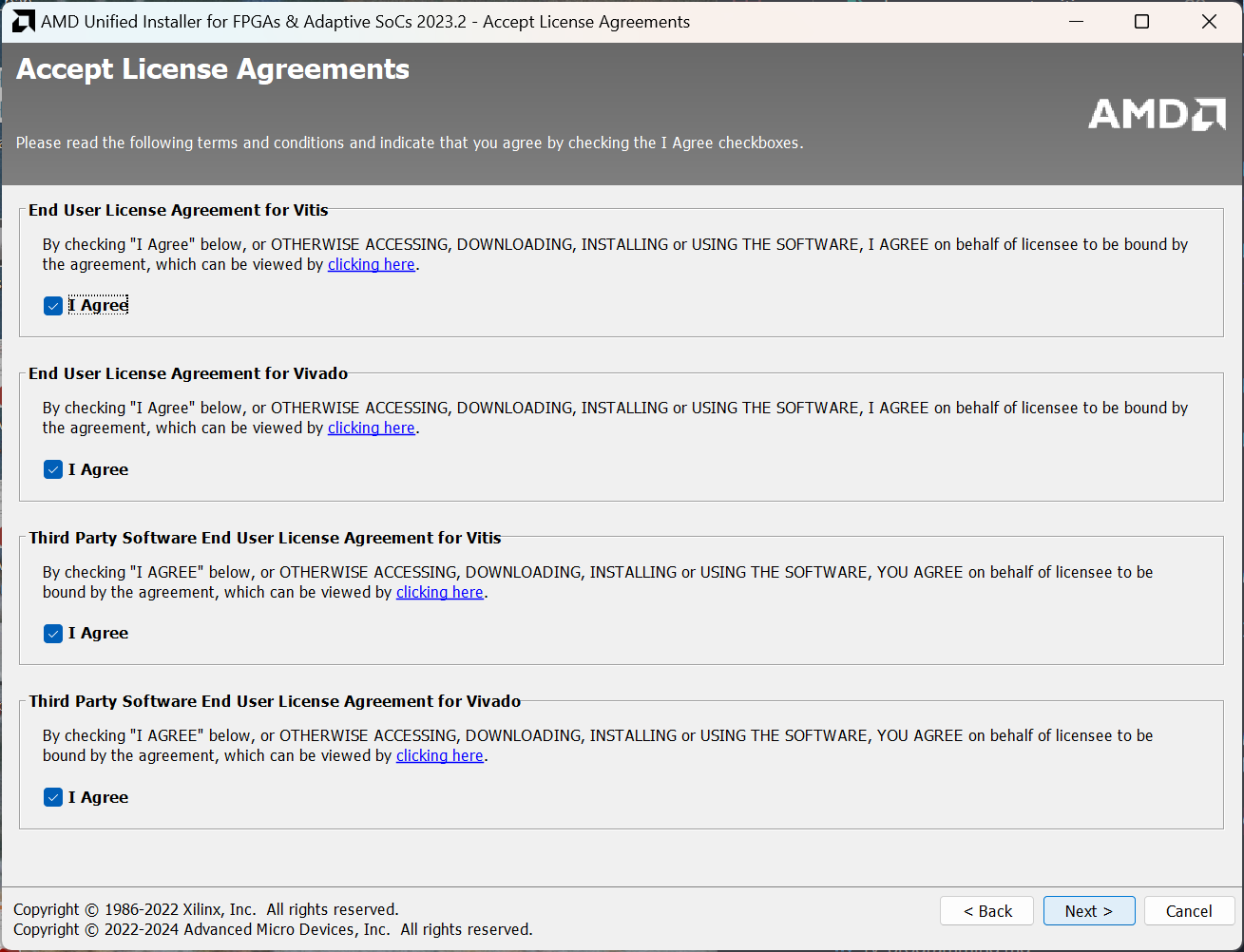
Task: Go to the previous step with Back
Action: click(987, 911)
